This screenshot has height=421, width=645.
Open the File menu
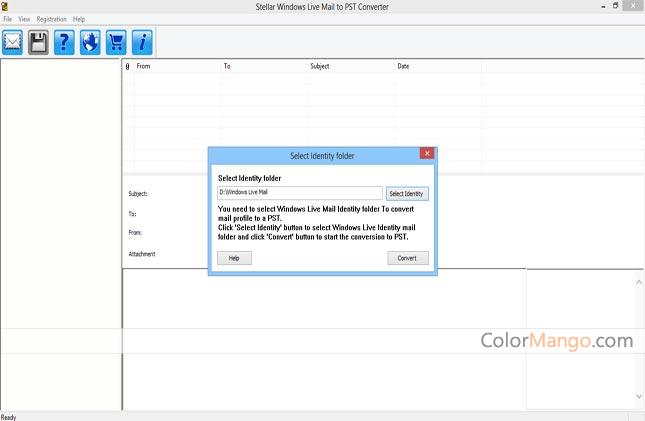click(x=7, y=19)
